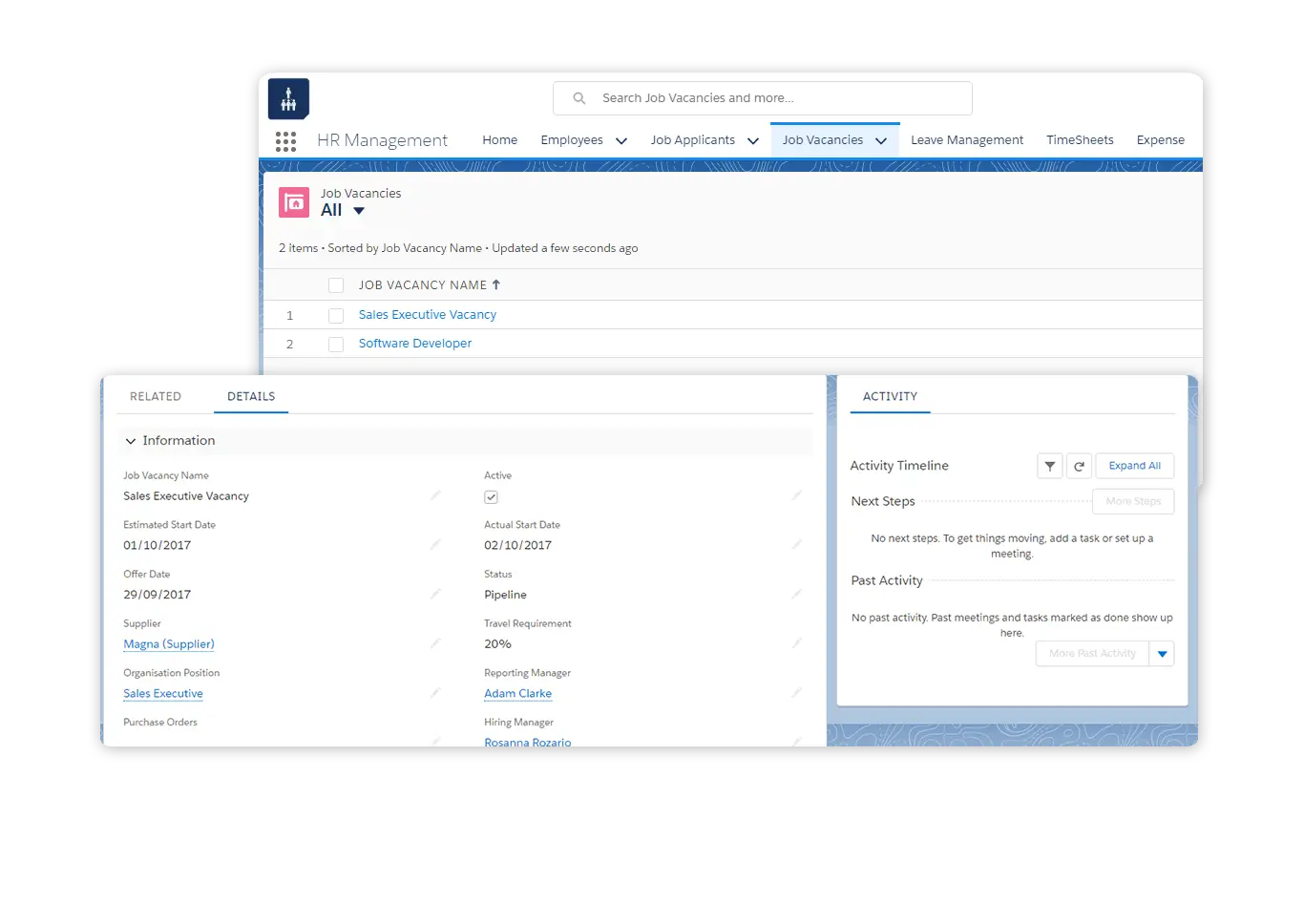The image size is (1304, 924).
Task: Edit Supplier field pencil icon
Action: point(435,643)
